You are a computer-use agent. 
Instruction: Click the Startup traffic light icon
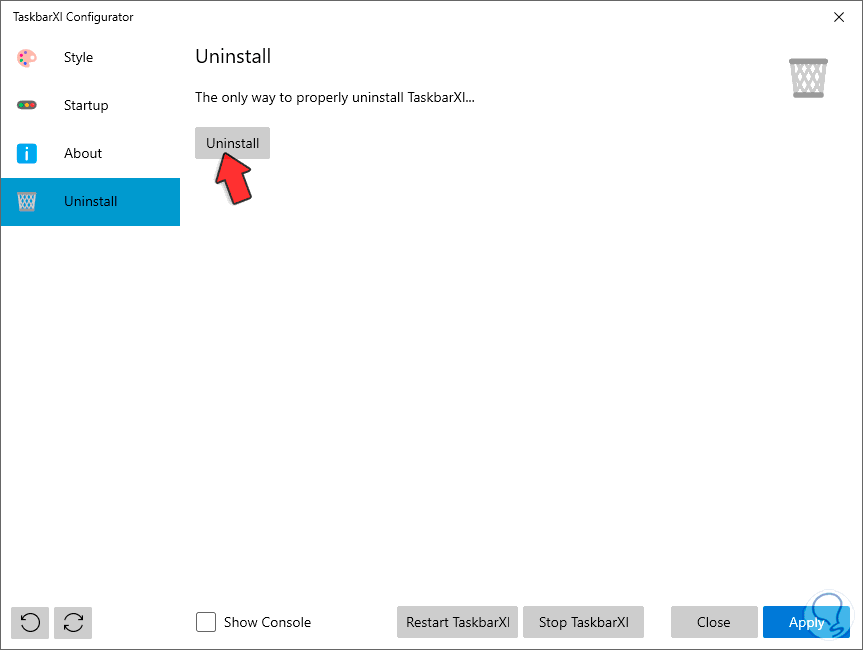click(x=26, y=105)
